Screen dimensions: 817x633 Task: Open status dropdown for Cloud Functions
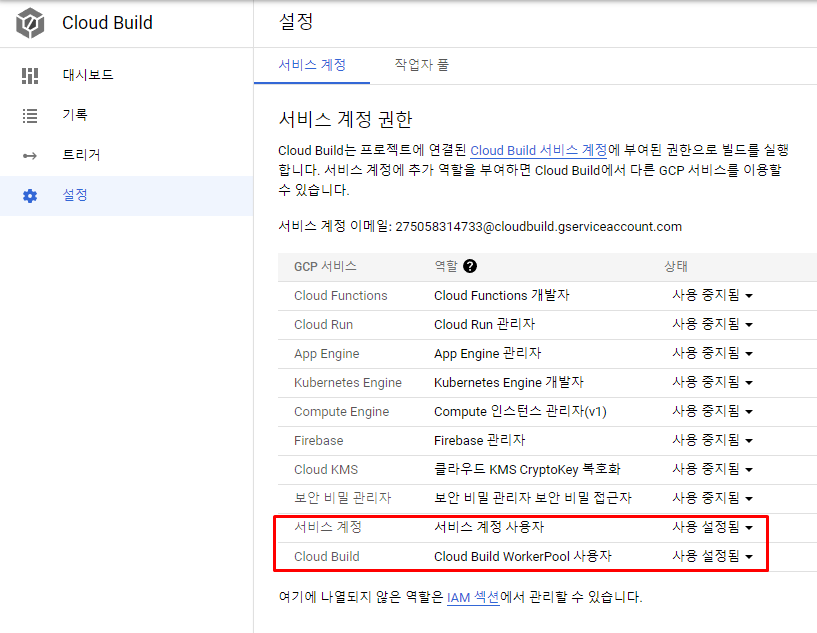coord(712,295)
